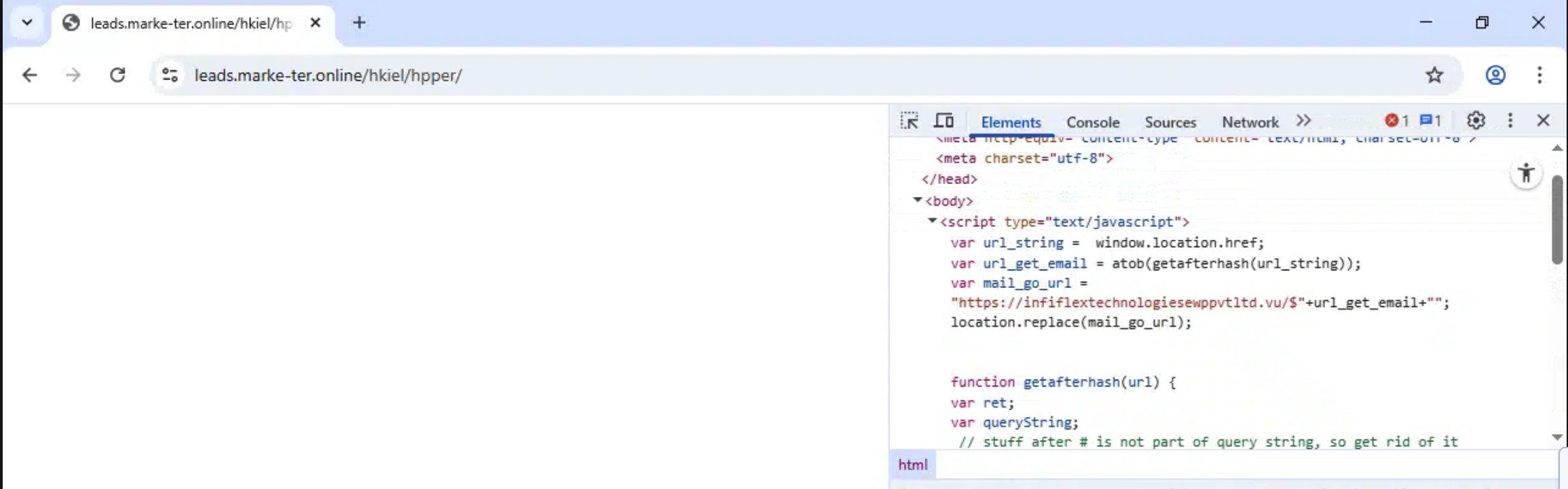The width and height of the screenshot is (1568, 489).
Task: Show more DevTools tabs chevron
Action: pos(1303,121)
